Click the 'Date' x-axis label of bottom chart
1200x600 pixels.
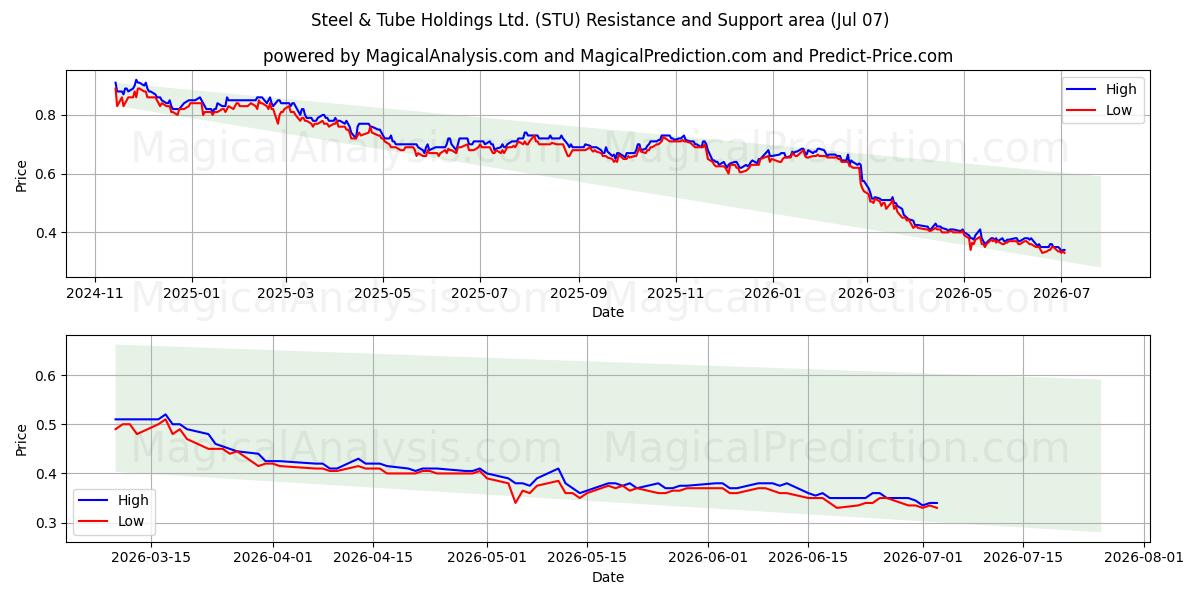pos(608,577)
